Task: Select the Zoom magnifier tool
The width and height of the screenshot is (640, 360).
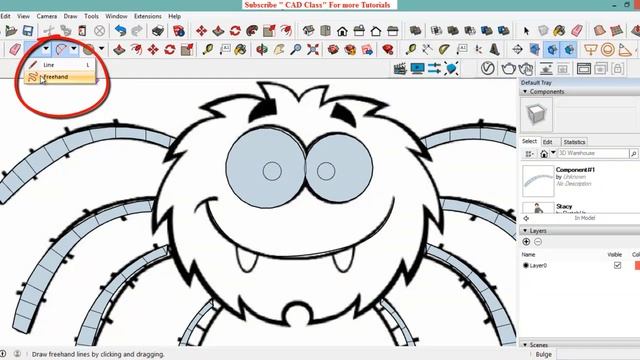Action: 296,49
